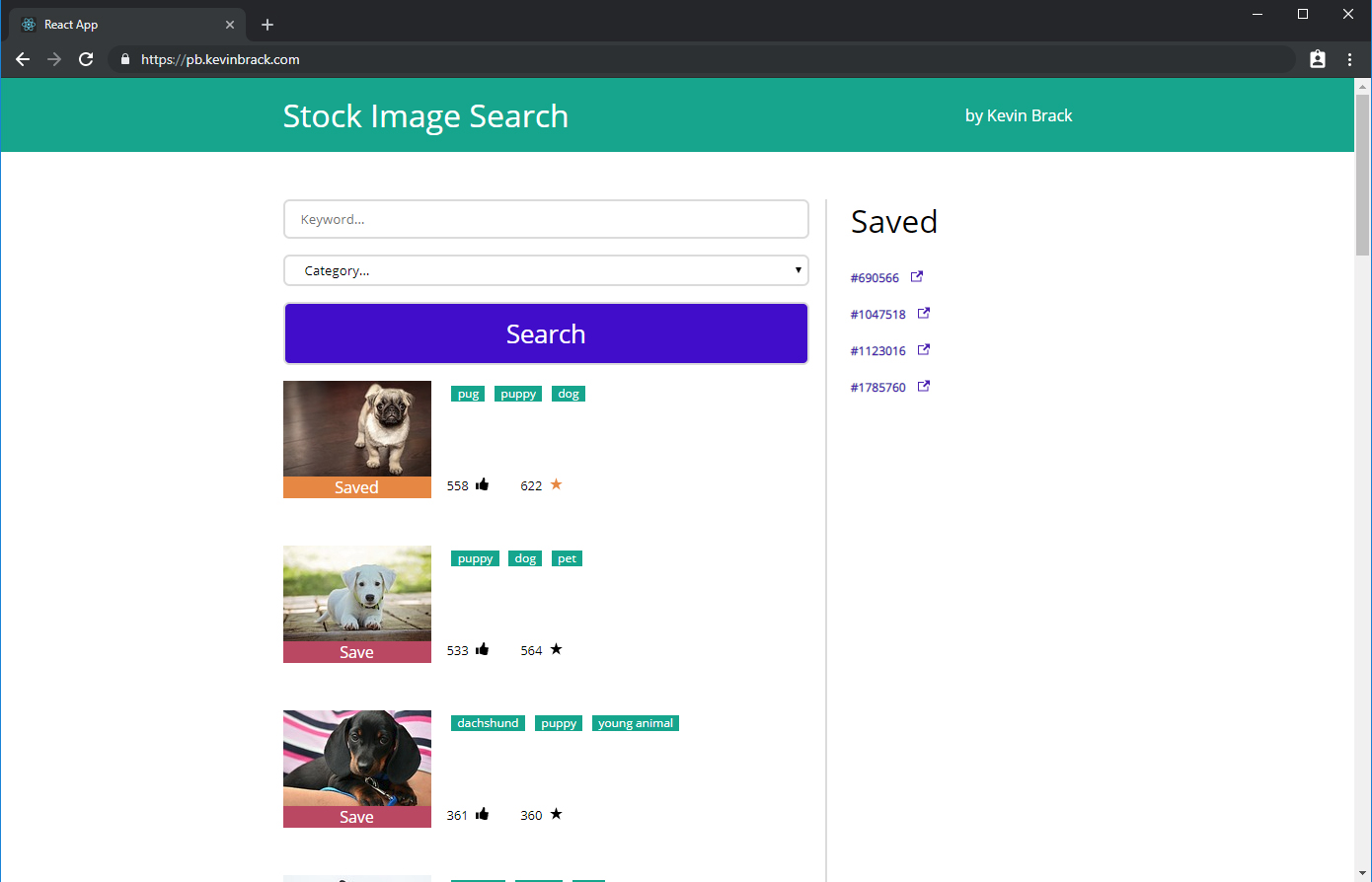This screenshot has width=1372, height=882.
Task: Click the 360 favorites count
Action: (531, 815)
